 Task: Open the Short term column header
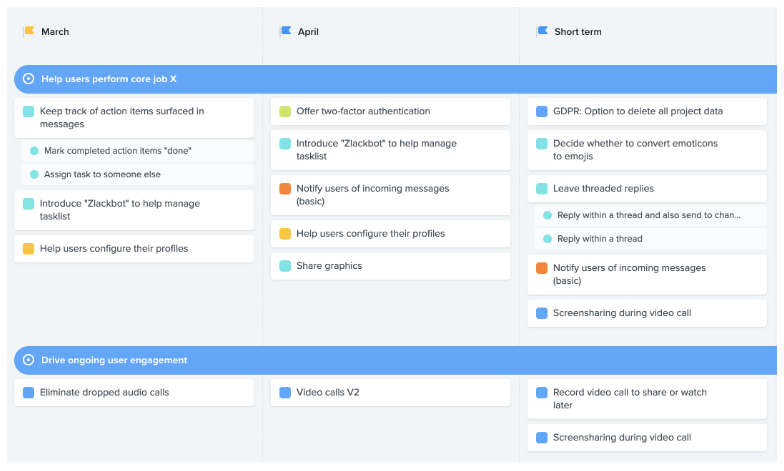click(578, 32)
